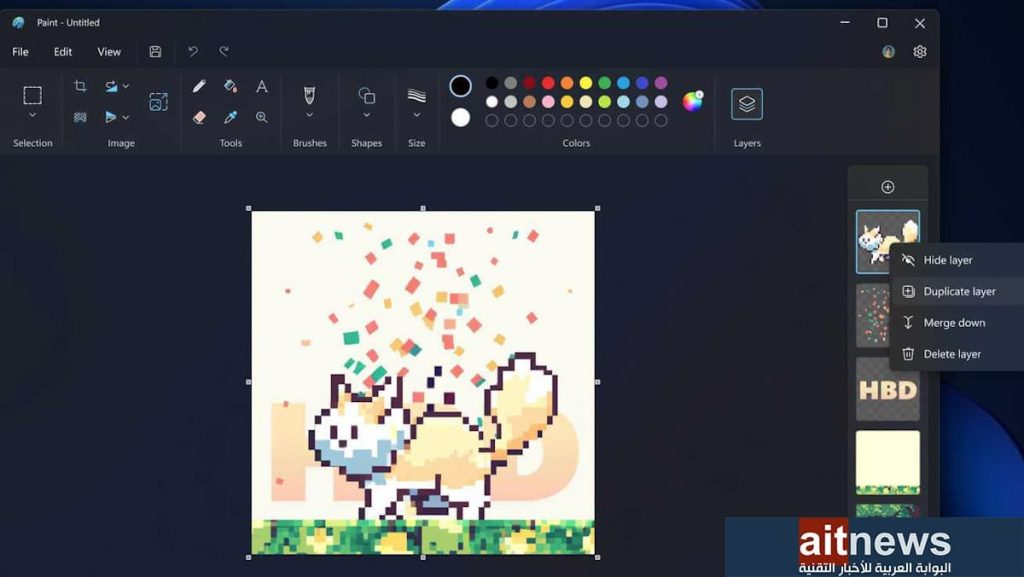This screenshot has width=1024, height=577.
Task: Select the Rotate image icon
Action: click(111, 86)
